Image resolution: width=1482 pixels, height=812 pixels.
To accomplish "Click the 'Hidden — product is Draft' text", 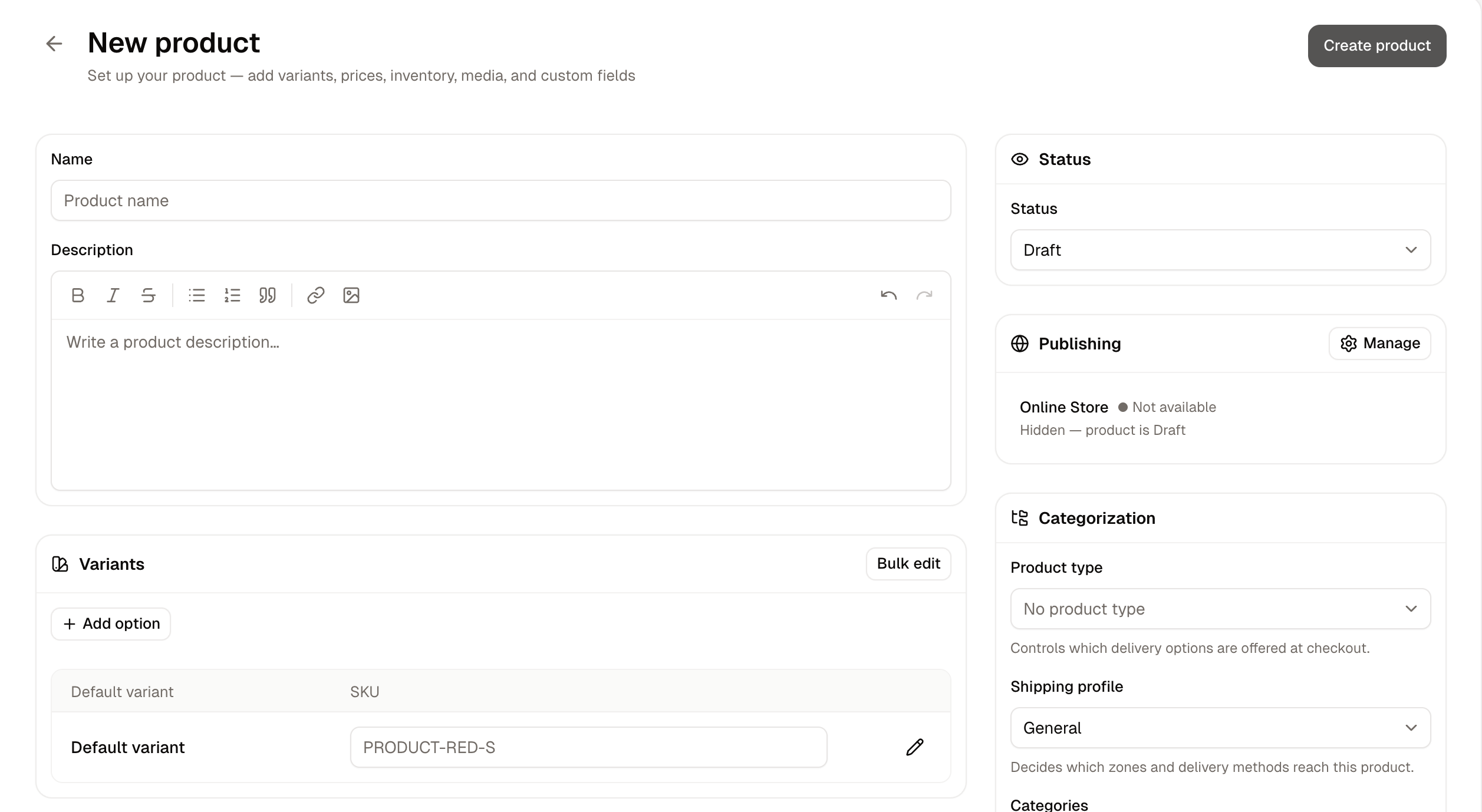I will 1102,430.
